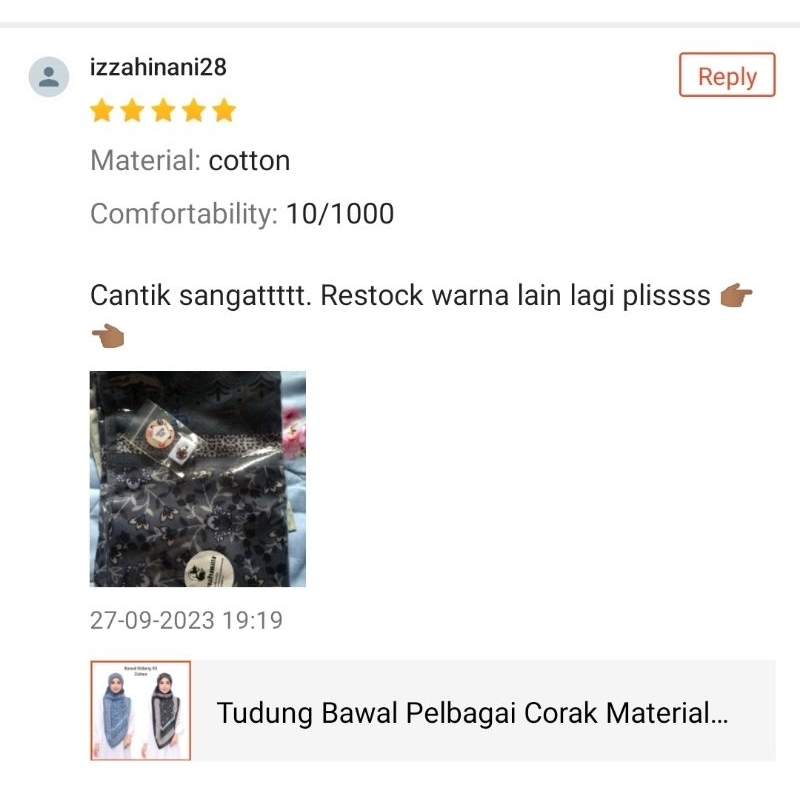Click the Material: cotton label

coord(190,161)
